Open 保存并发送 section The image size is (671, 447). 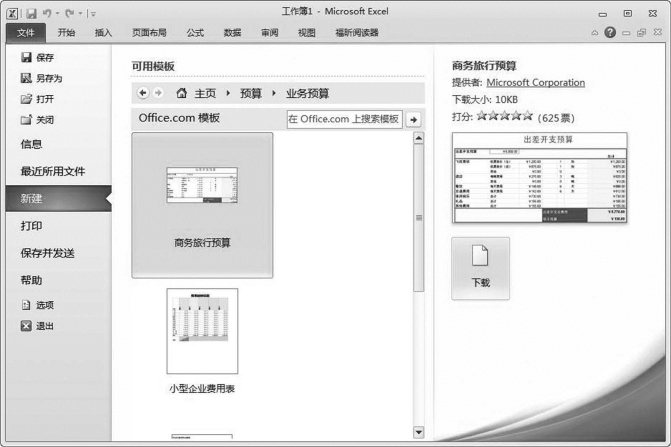tap(48, 253)
